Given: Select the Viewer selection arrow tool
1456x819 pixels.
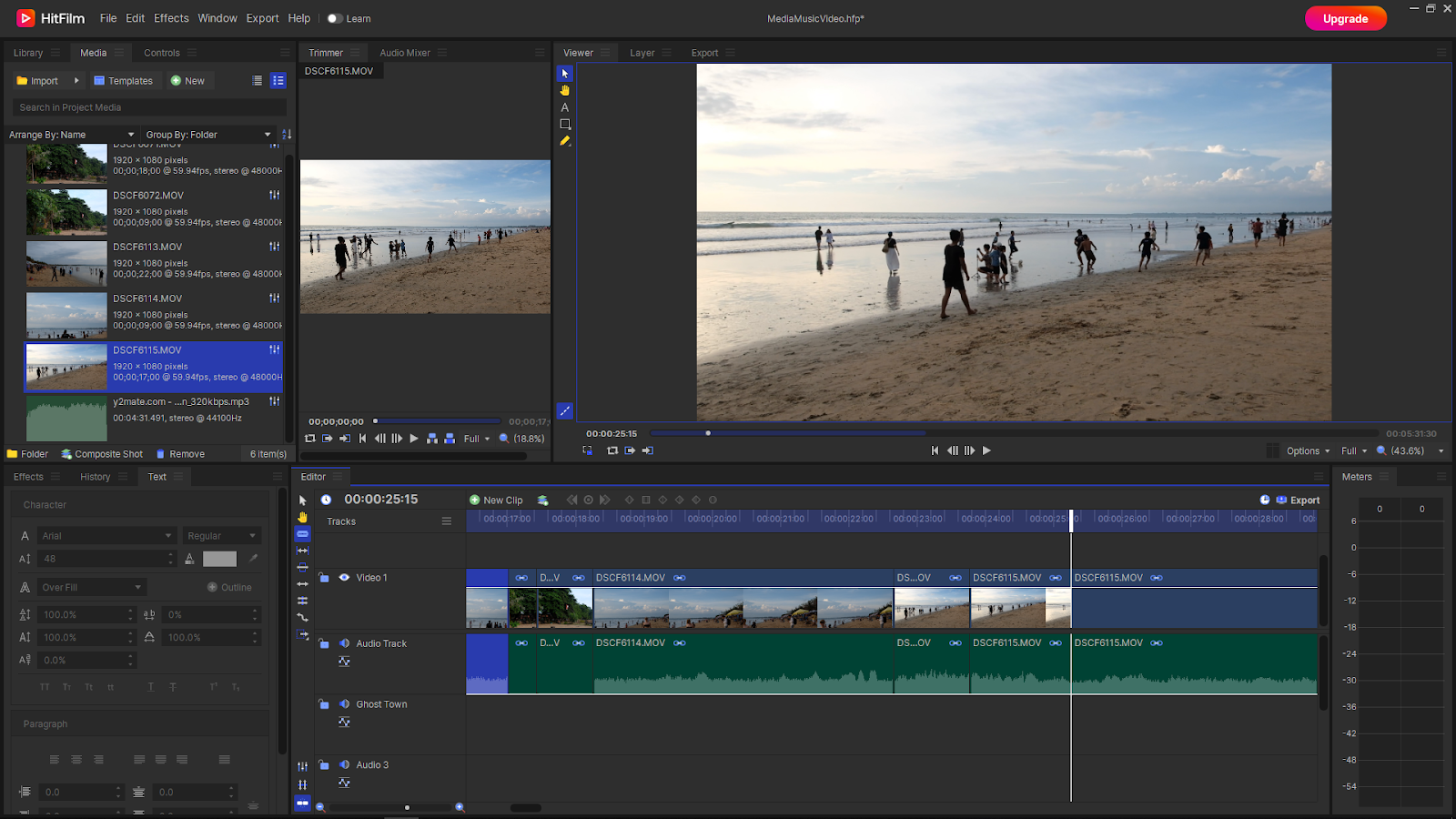Looking at the screenshot, I should pyautogui.click(x=565, y=74).
